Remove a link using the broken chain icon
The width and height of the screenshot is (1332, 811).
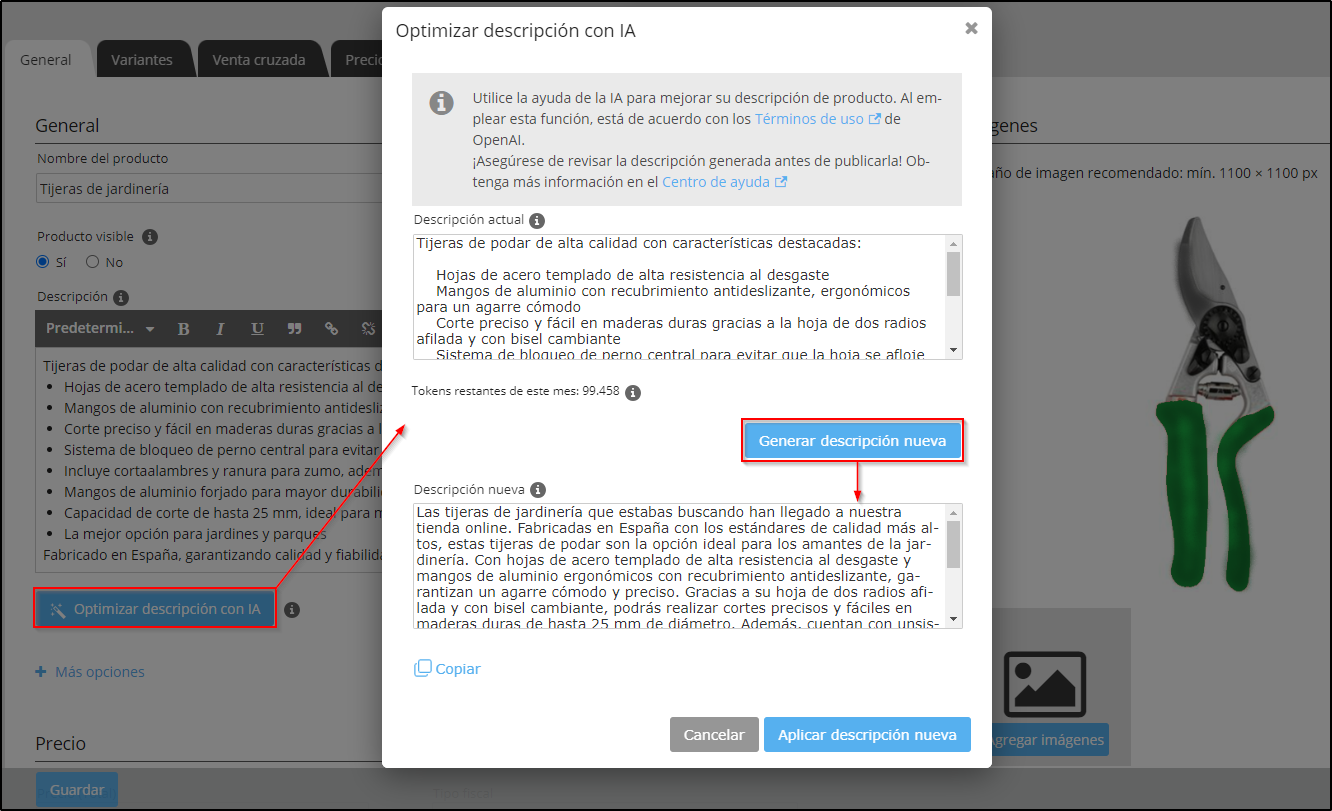click(x=368, y=328)
